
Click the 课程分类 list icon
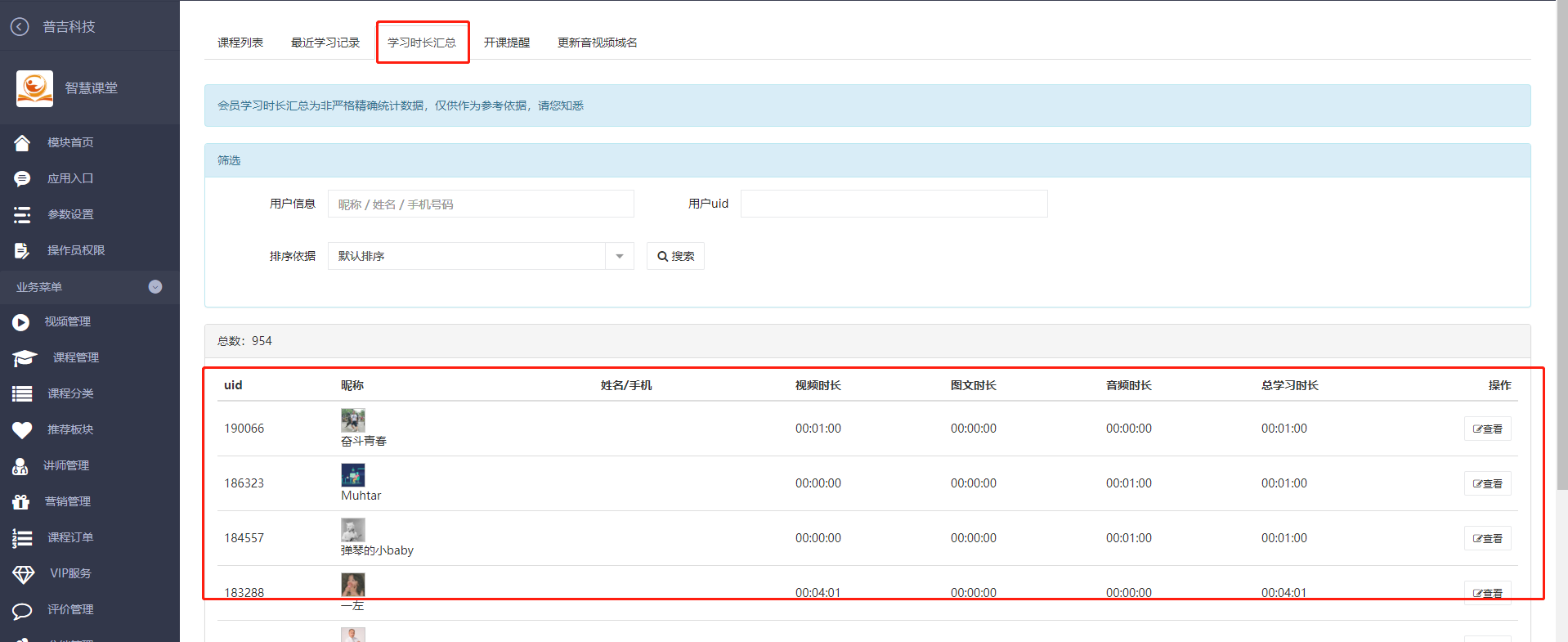(x=22, y=394)
